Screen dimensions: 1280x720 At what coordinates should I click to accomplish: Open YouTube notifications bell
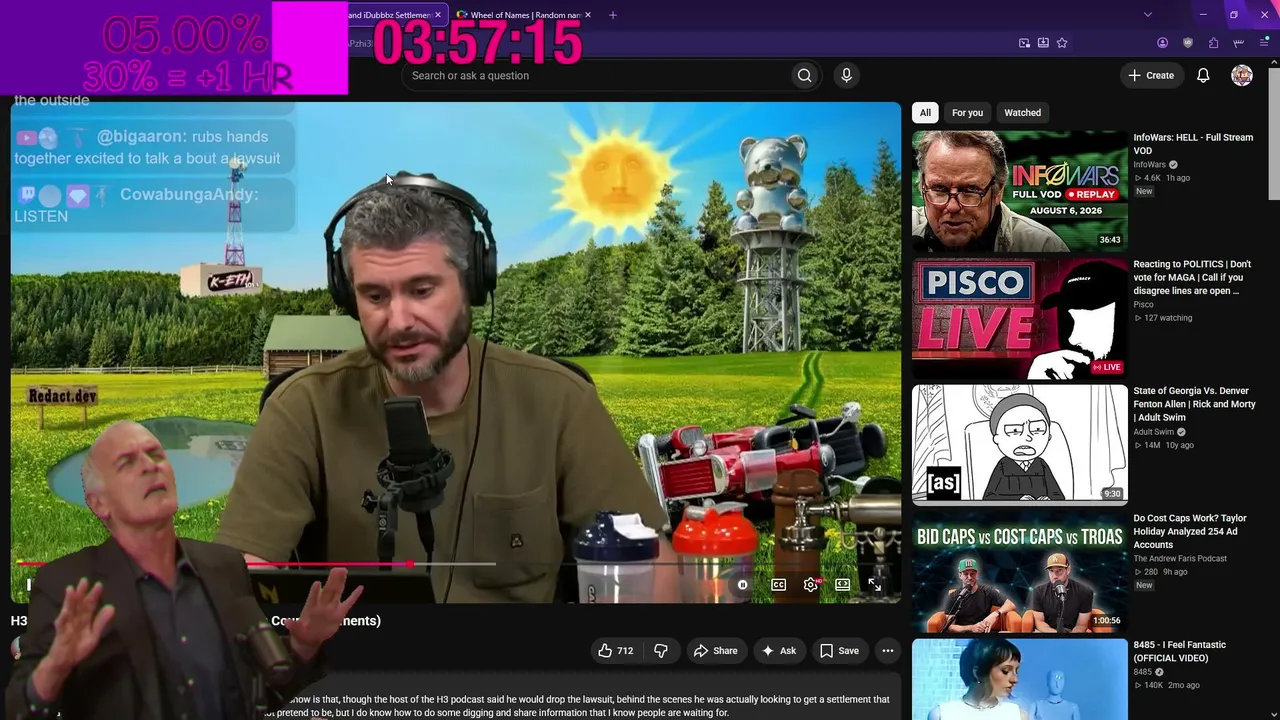pyautogui.click(x=1203, y=75)
